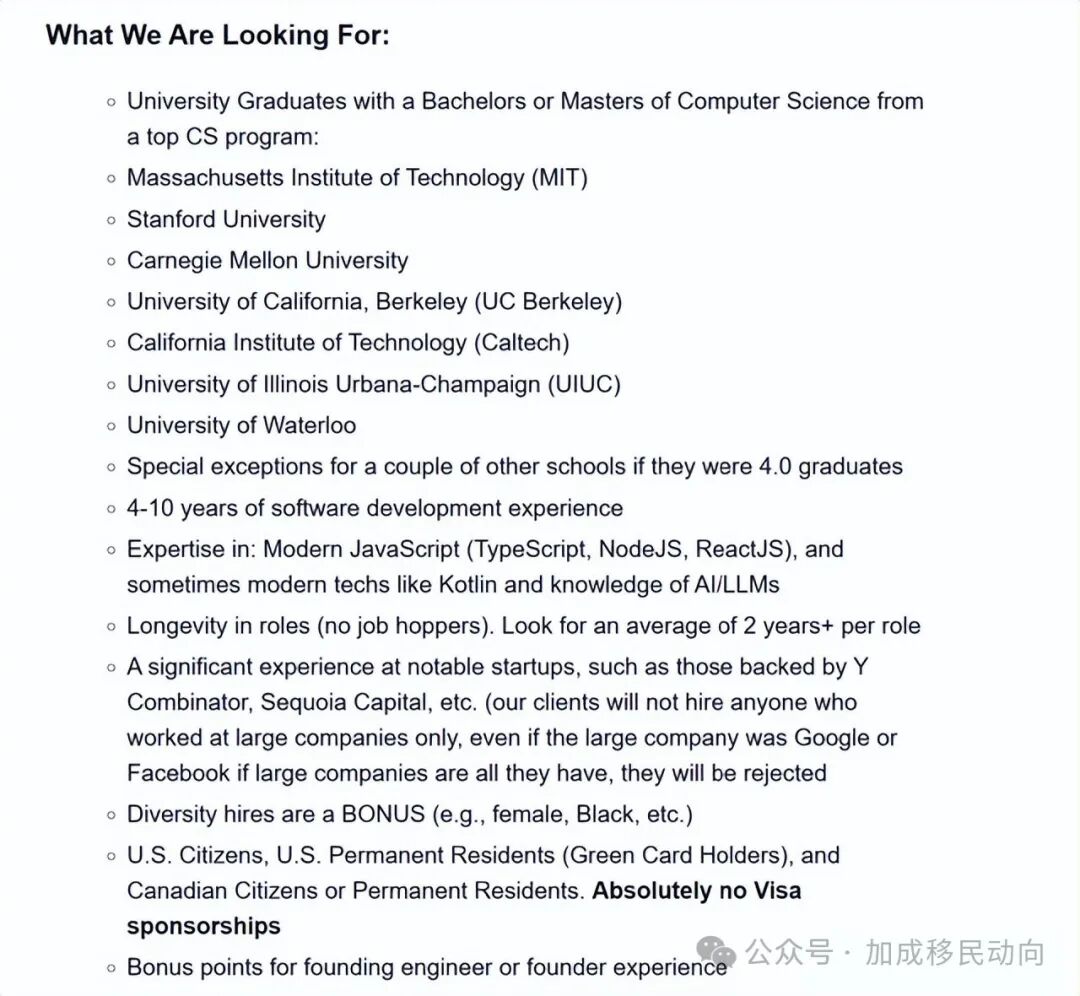1080x996 pixels.
Task: Click the 'What We Are Looking For:' heading
Action: click(x=218, y=34)
